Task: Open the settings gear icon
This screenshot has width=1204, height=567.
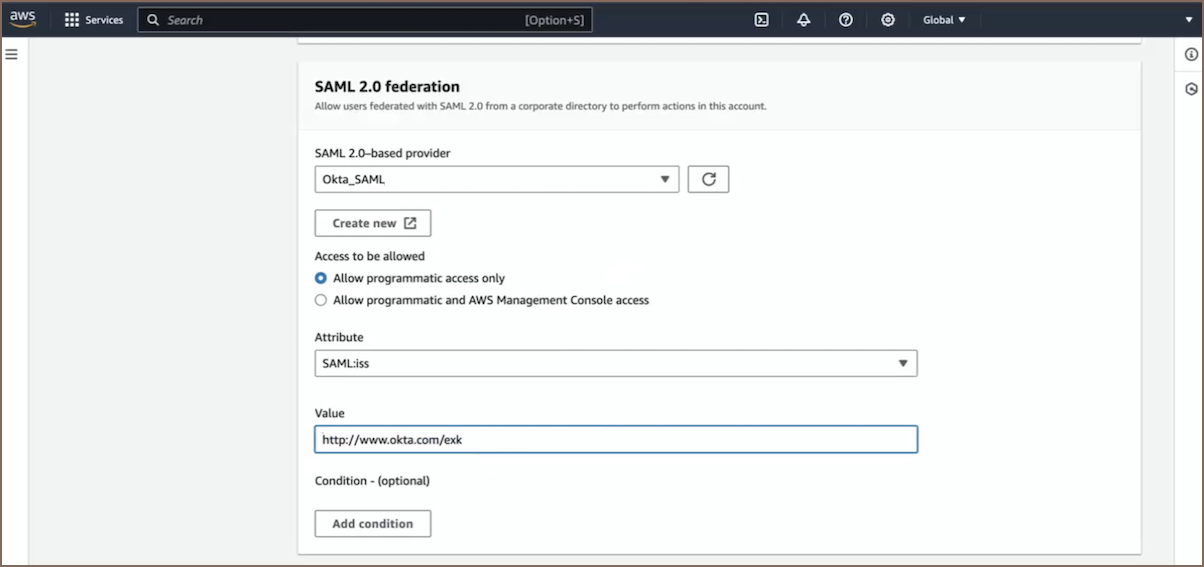Action: tap(887, 20)
